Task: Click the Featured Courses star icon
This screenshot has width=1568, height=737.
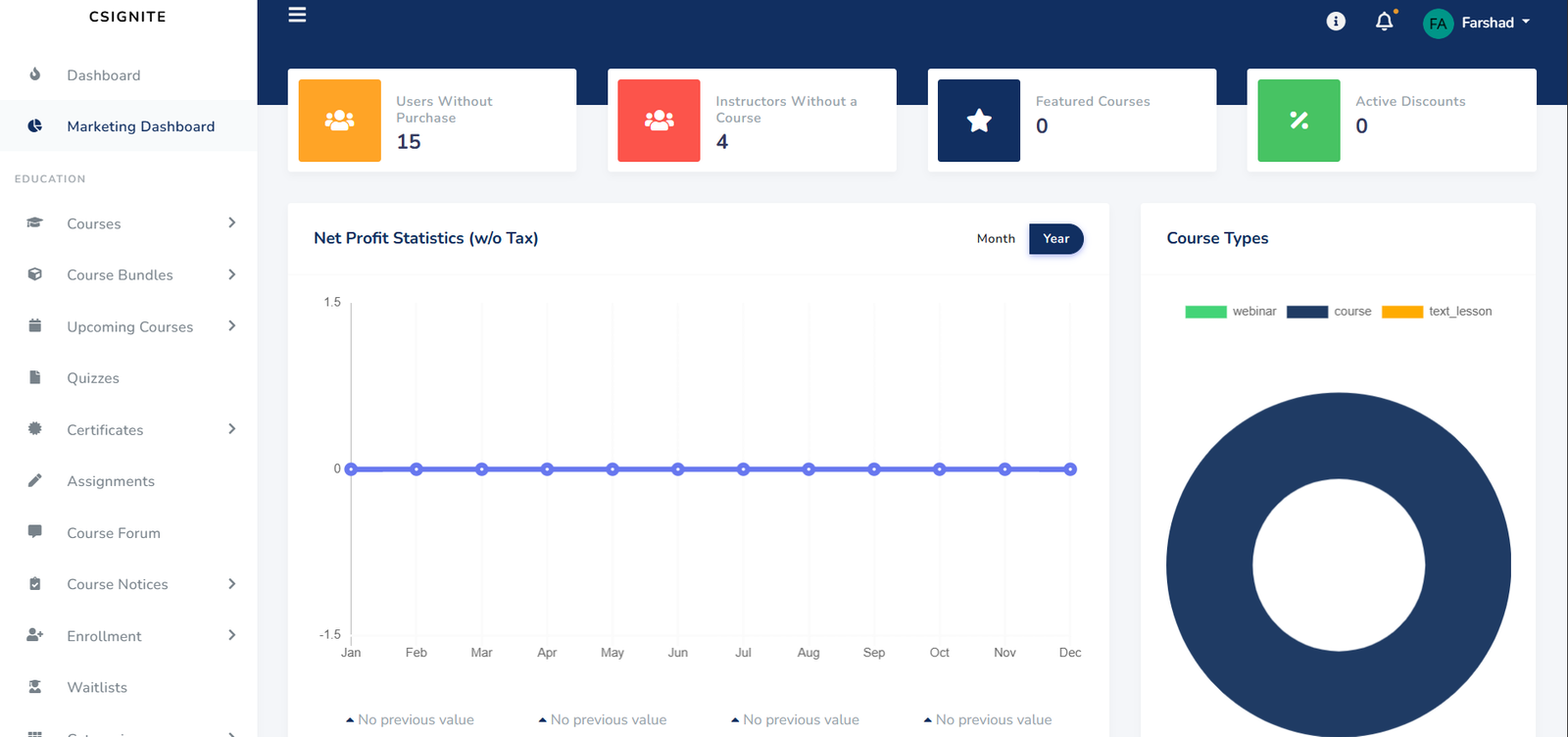Action: click(978, 121)
